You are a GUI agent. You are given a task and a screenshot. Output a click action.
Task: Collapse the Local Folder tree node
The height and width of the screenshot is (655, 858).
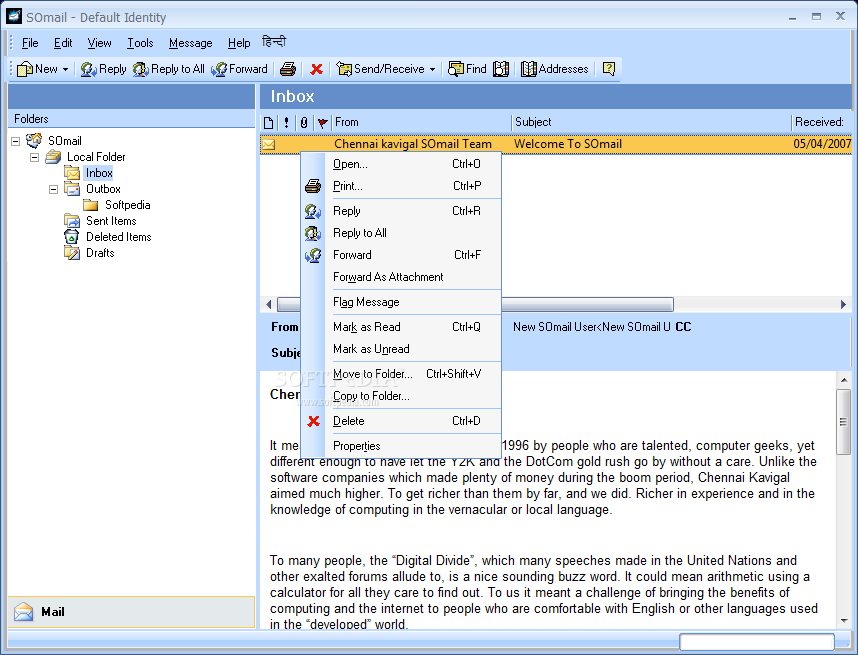pyautogui.click(x=34, y=157)
